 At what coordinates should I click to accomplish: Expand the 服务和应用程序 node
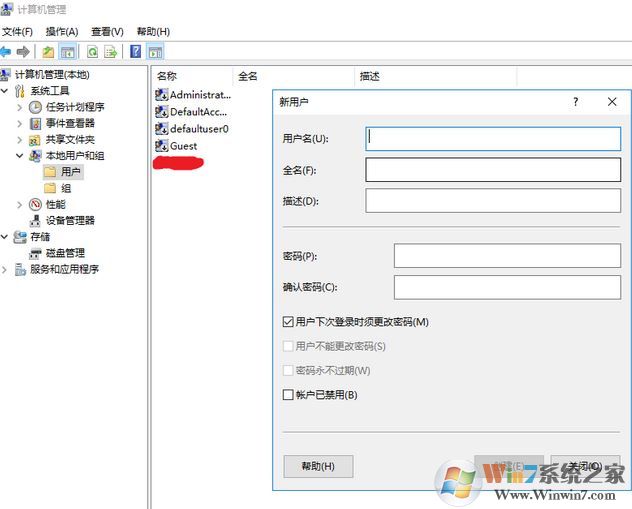click(x=6, y=270)
